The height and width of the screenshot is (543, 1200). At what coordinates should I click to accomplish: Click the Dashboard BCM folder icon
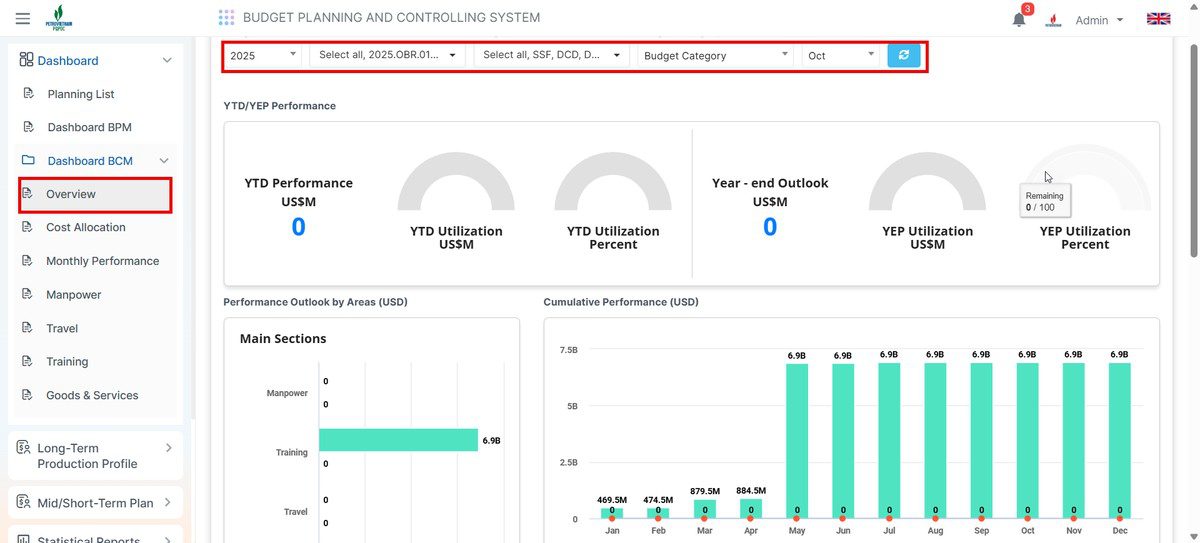29,160
